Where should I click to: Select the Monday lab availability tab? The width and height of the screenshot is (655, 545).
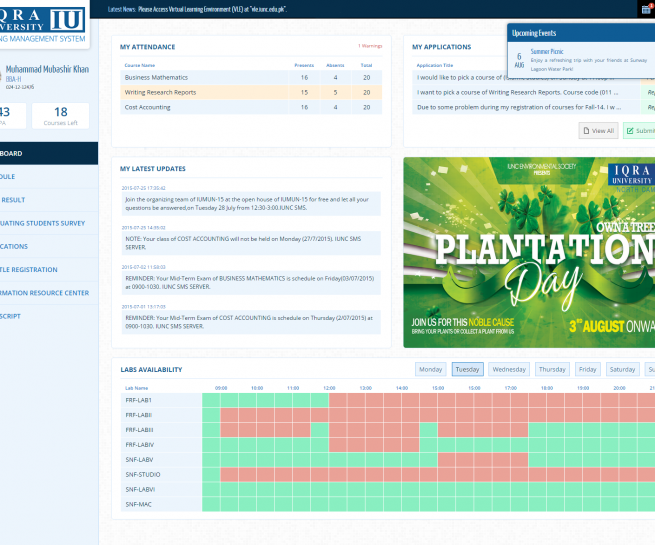431,369
